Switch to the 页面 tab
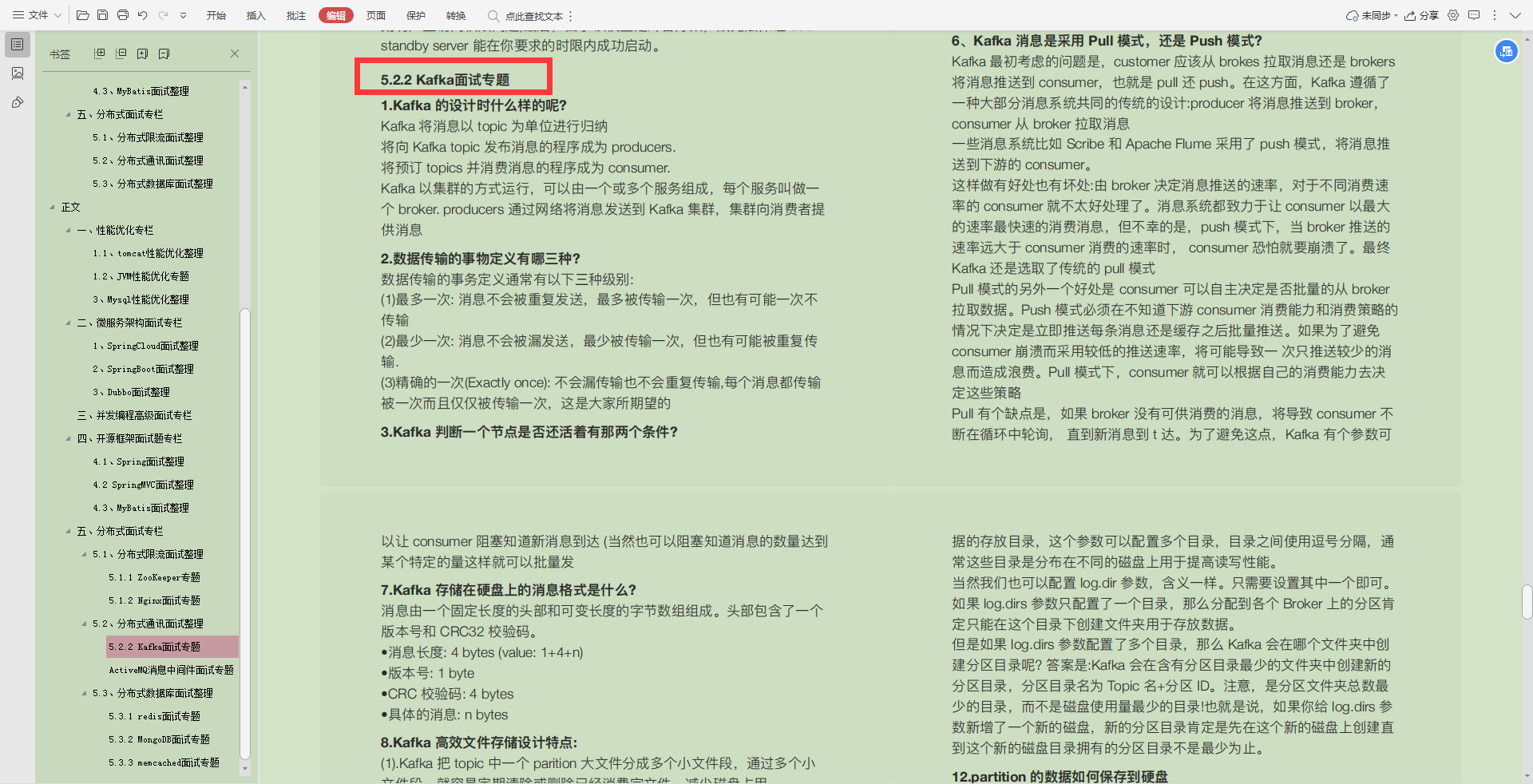The image size is (1533, 784). click(376, 15)
